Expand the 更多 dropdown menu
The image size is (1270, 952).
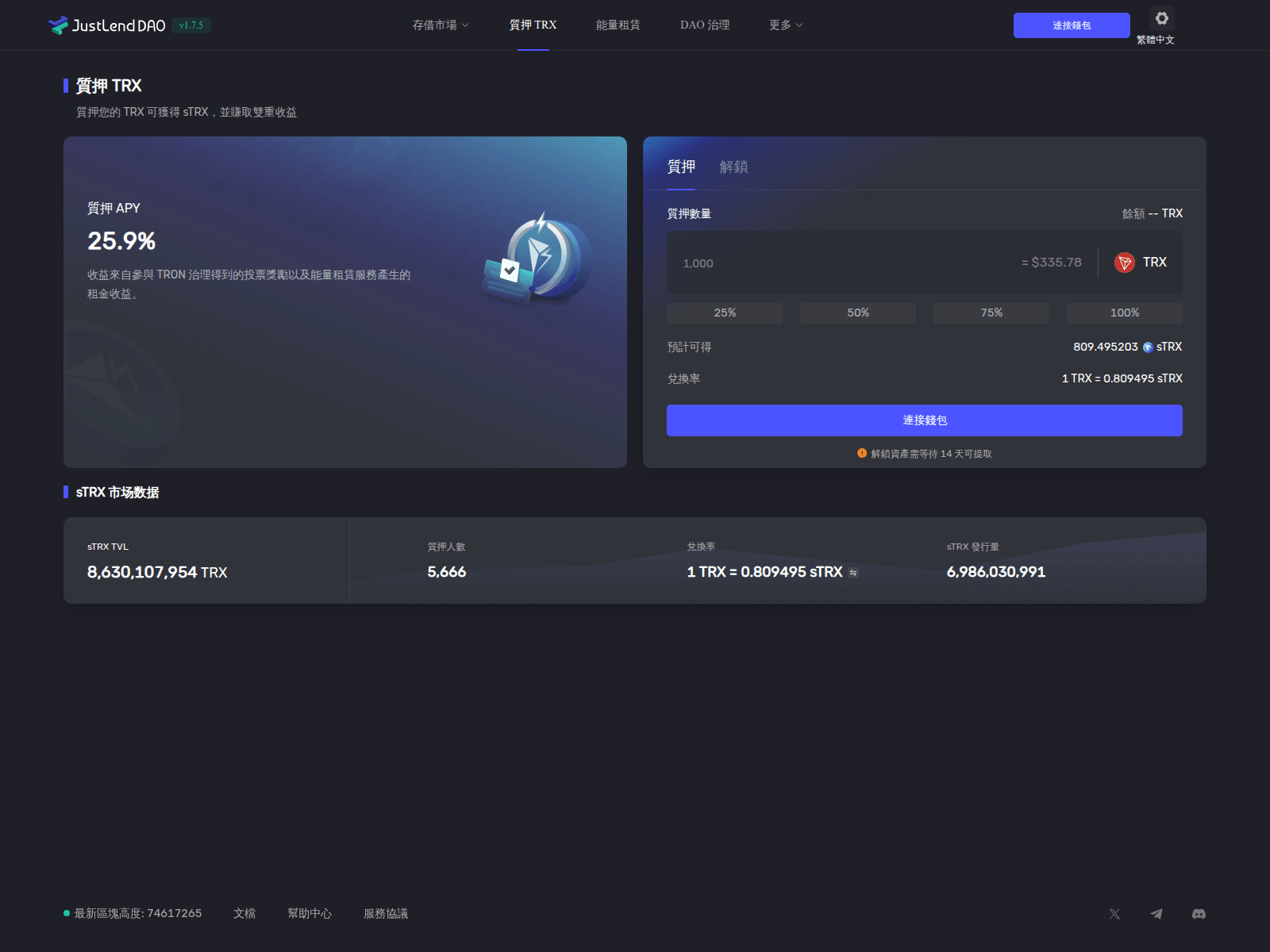click(786, 25)
